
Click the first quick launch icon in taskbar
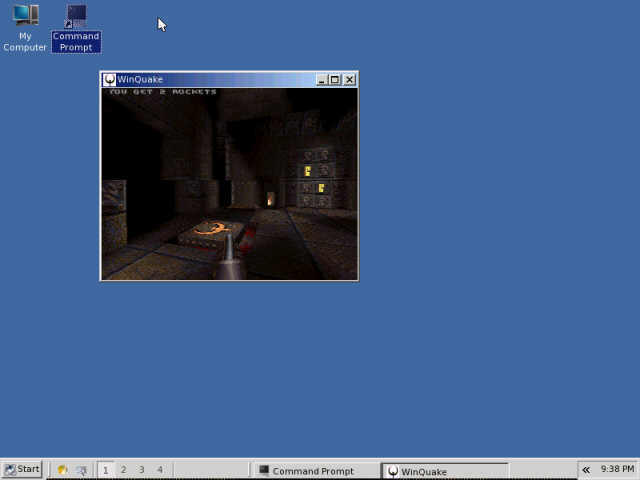62,469
